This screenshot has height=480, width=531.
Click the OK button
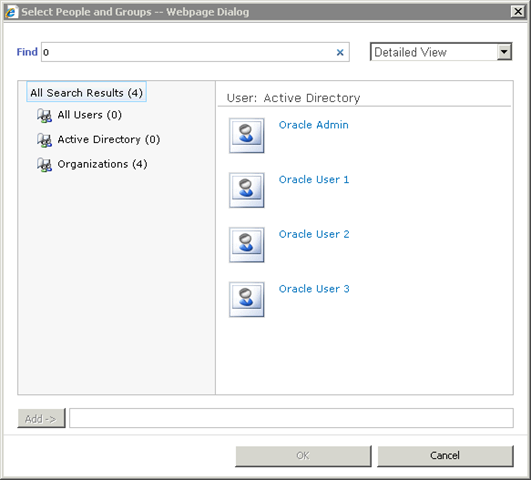pyautogui.click(x=303, y=456)
